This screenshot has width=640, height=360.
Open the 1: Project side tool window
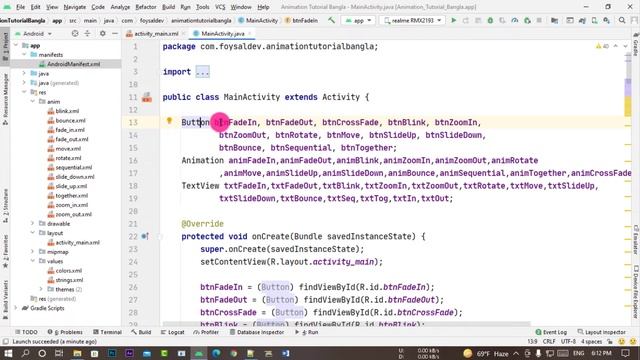click(x=5, y=46)
